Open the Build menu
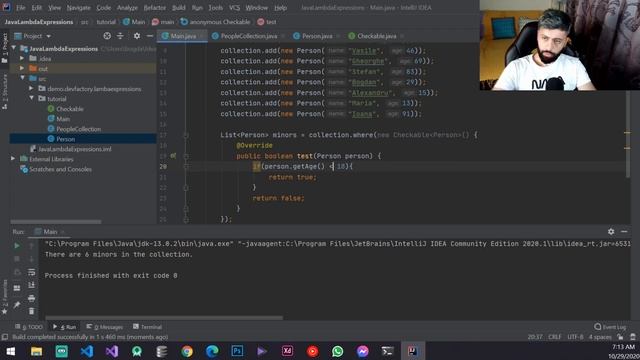Screen dimensions: 640x360 pos(178,8)
